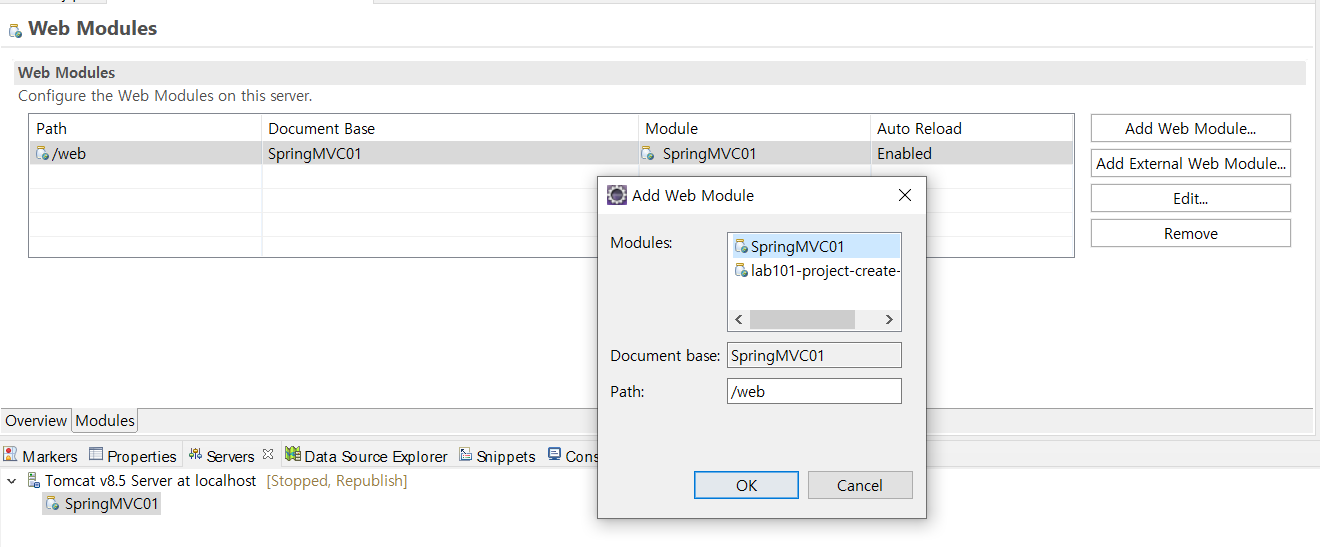Select Tomcat v8.5 Server at localhost

[x=150, y=481]
